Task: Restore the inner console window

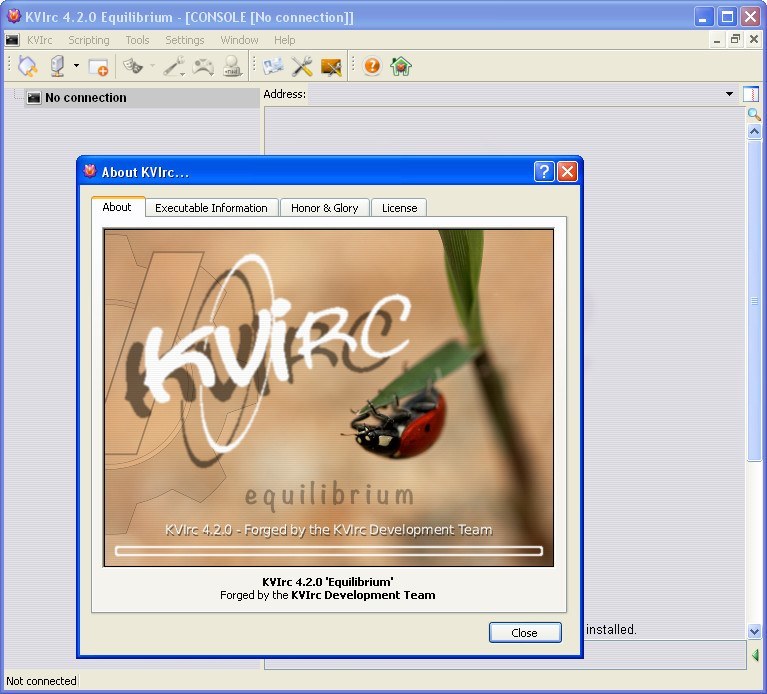Action: [x=735, y=40]
